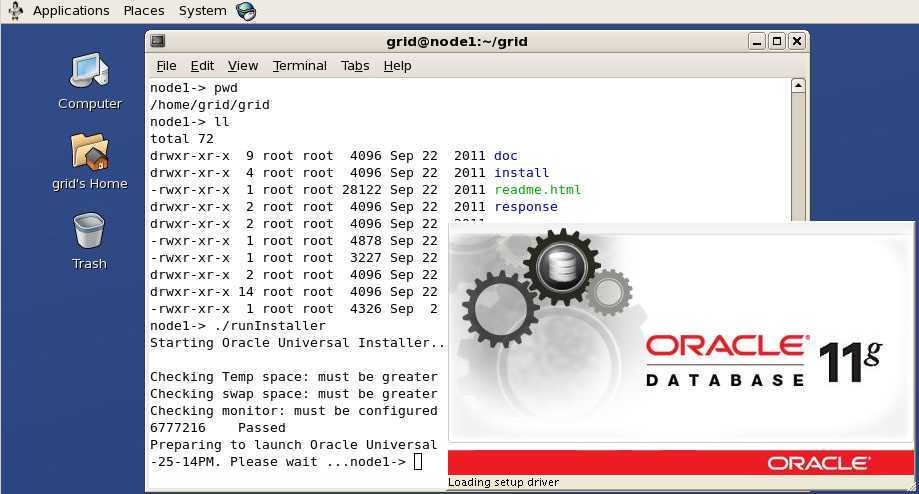919x494 pixels.
Task: Click the 'Checking monitor' line
Action: coord(294,411)
